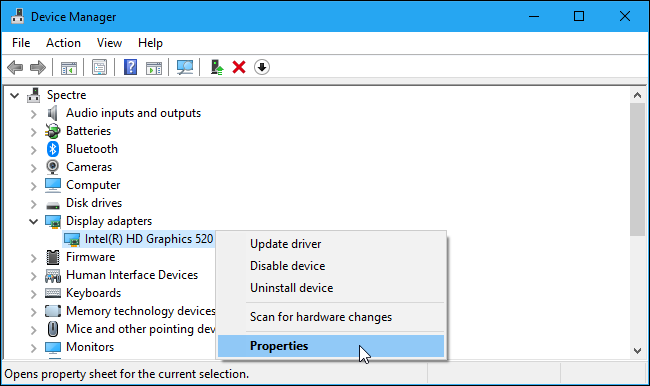Open the View menu

(109, 43)
